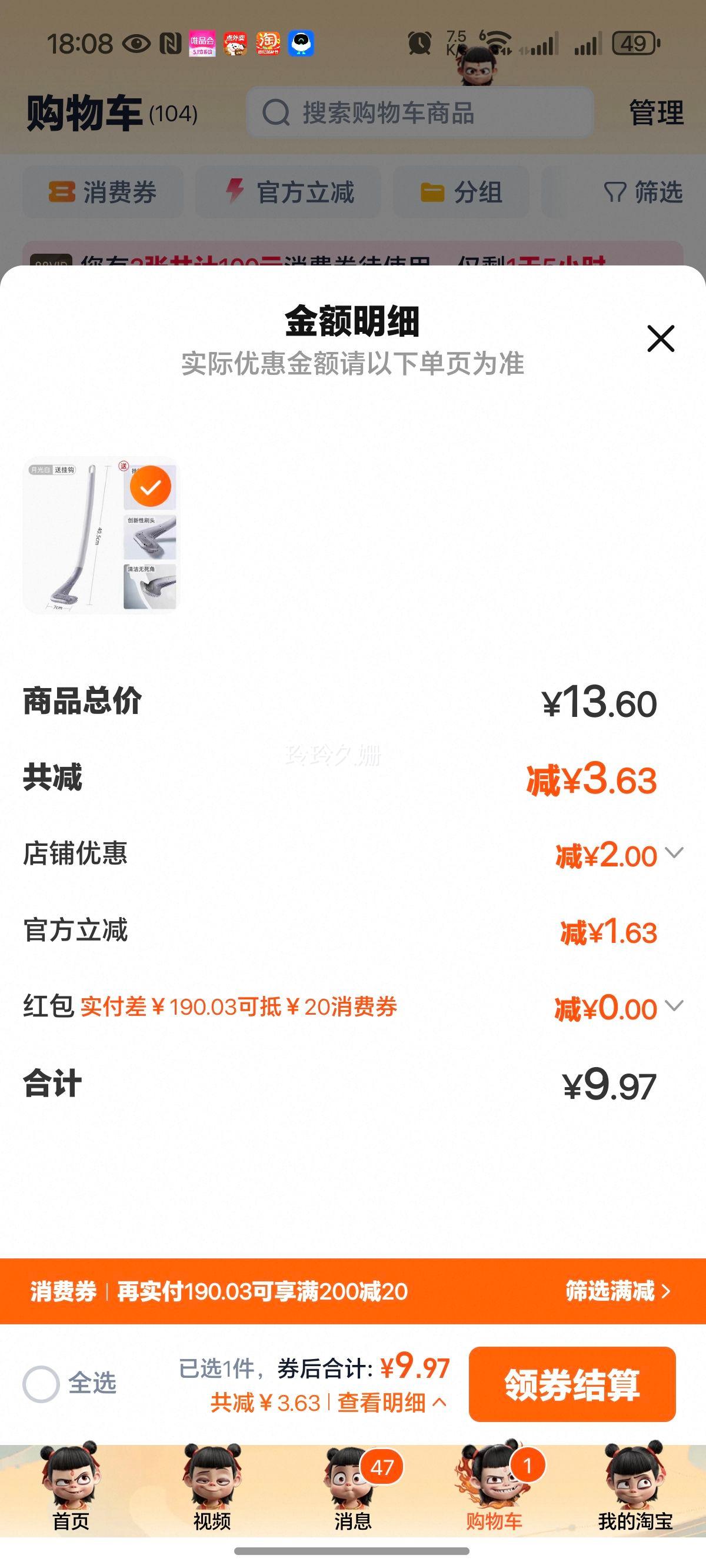Focus the 搜索购物车商品 search field

point(420,112)
